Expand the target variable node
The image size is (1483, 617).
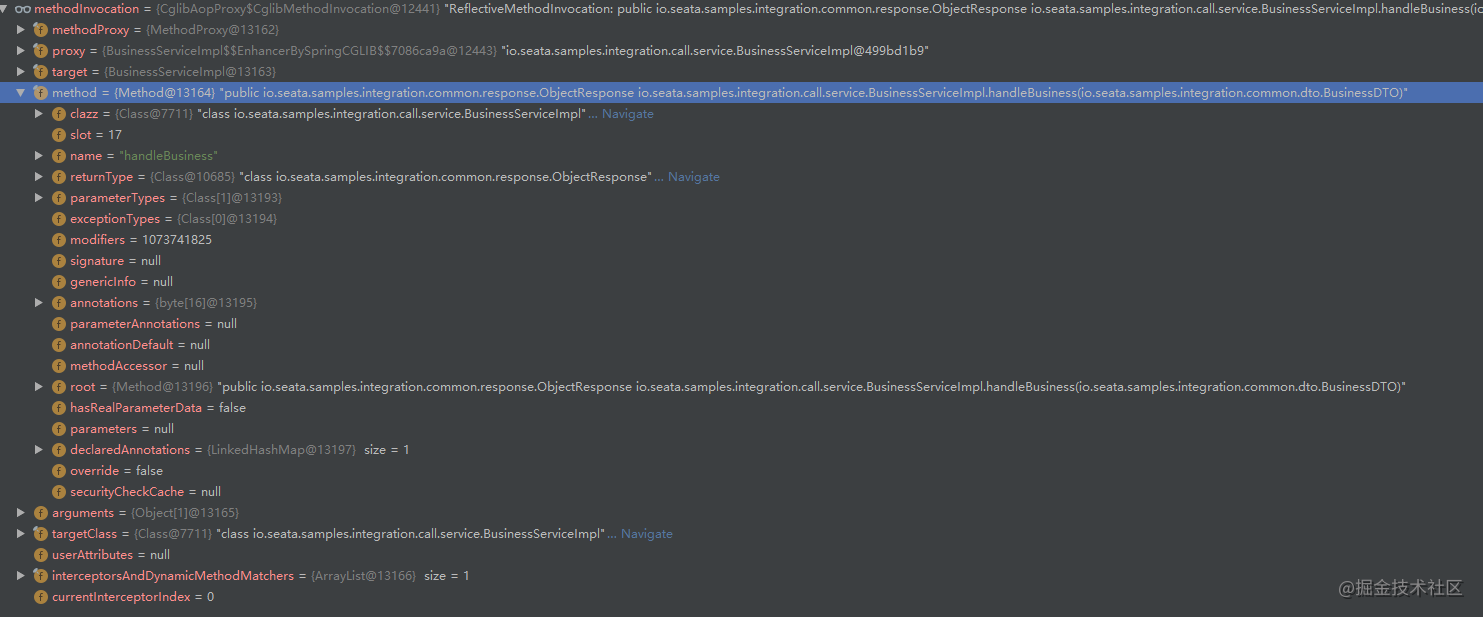21,71
